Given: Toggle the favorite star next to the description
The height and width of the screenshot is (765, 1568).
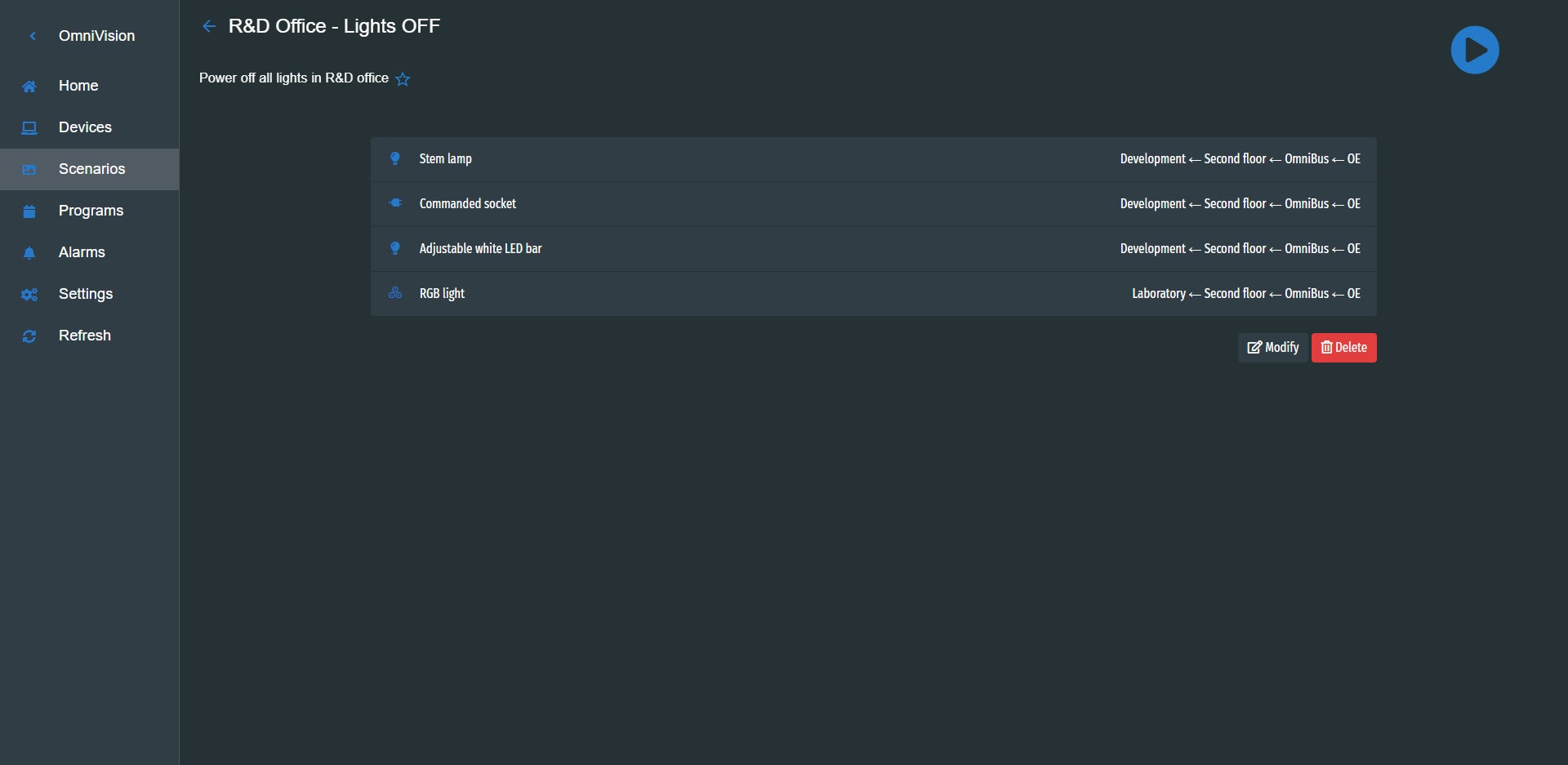Looking at the screenshot, I should tap(403, 79).
